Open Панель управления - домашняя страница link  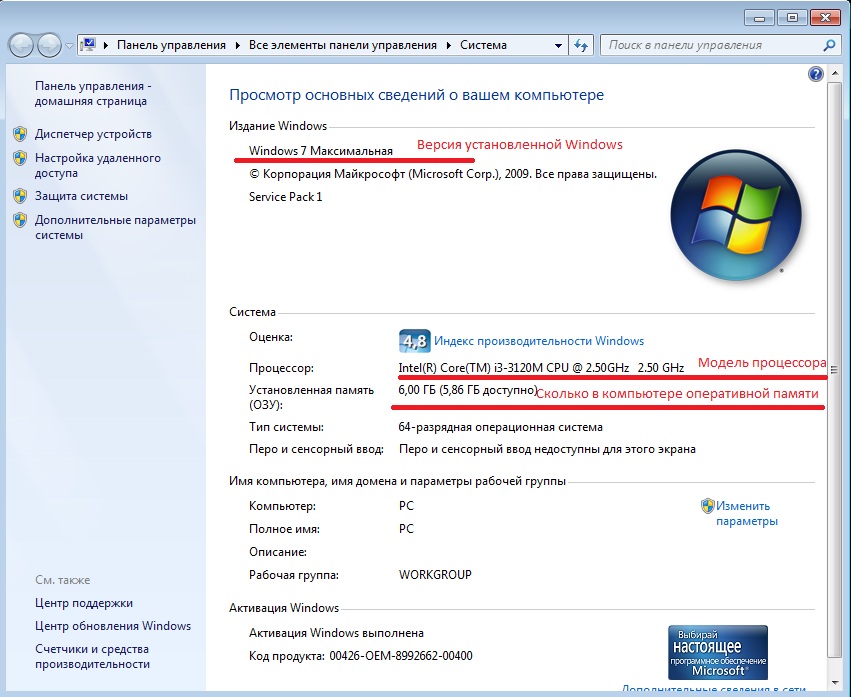[93, 93]
